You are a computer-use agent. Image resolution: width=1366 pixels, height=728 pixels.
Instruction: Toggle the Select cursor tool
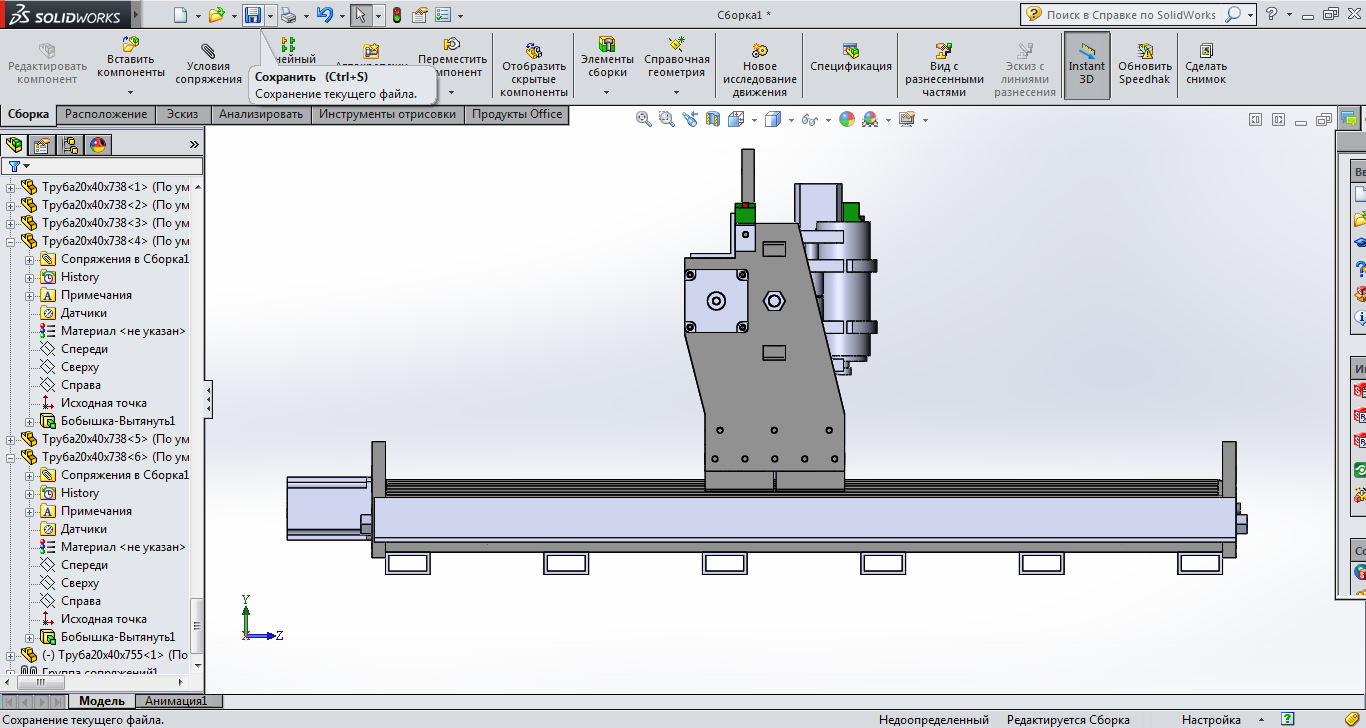[360, 15]
